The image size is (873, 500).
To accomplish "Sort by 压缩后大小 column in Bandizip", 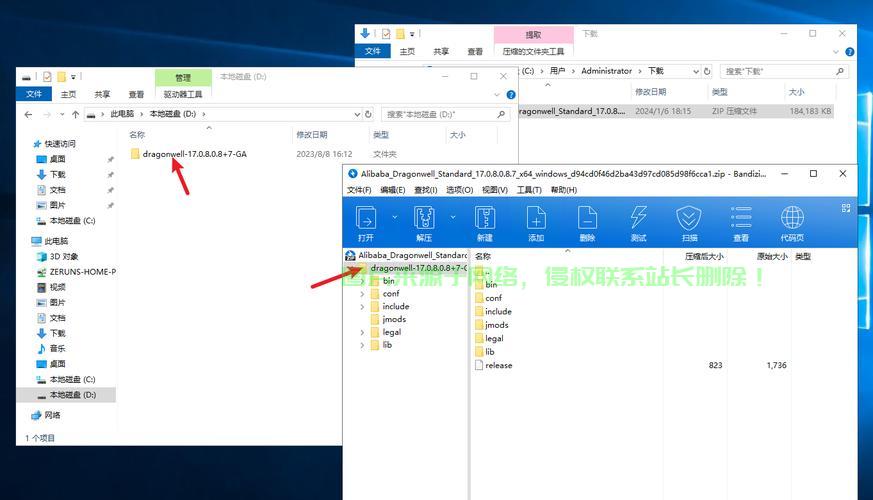I will coord(704,257).
